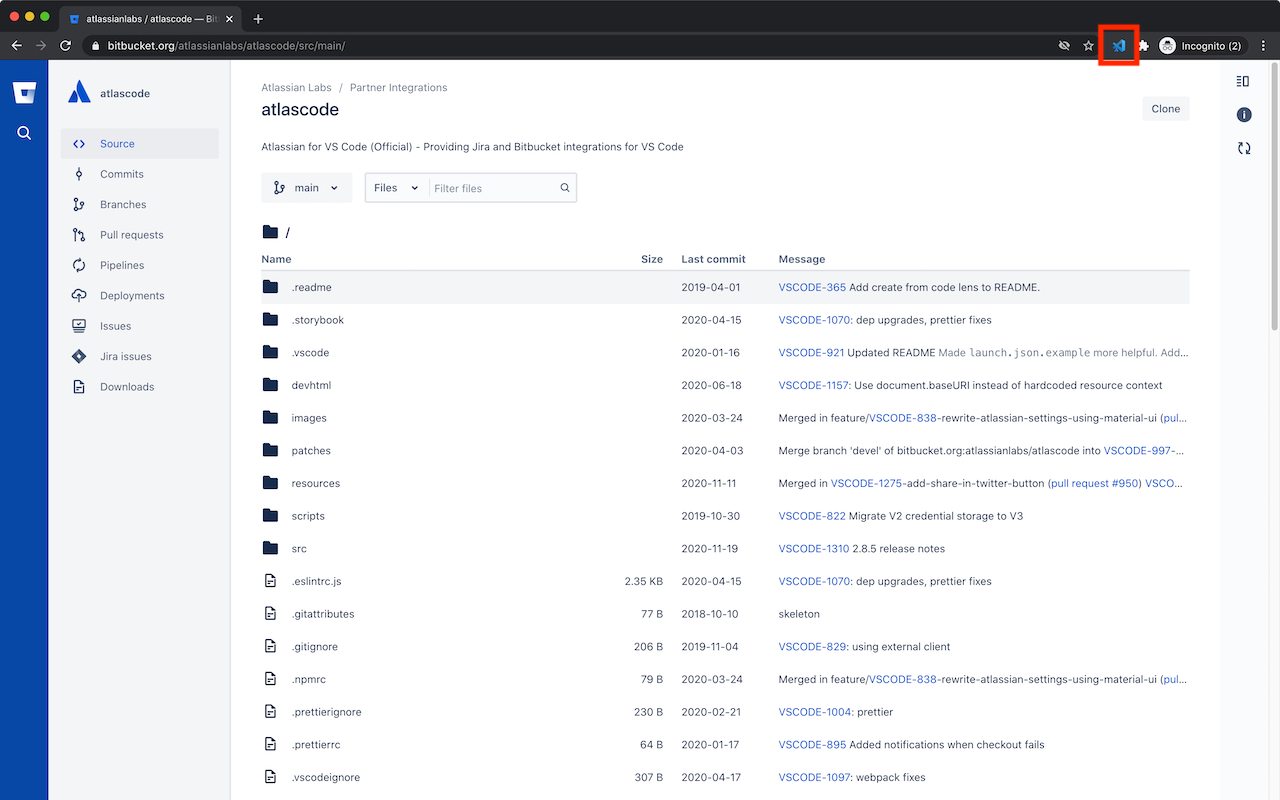Image resolution: width=1280 pixels, height=800 pixels.
Task: Open the VSCODE-1310 issue link
Action: pos(814,548)
